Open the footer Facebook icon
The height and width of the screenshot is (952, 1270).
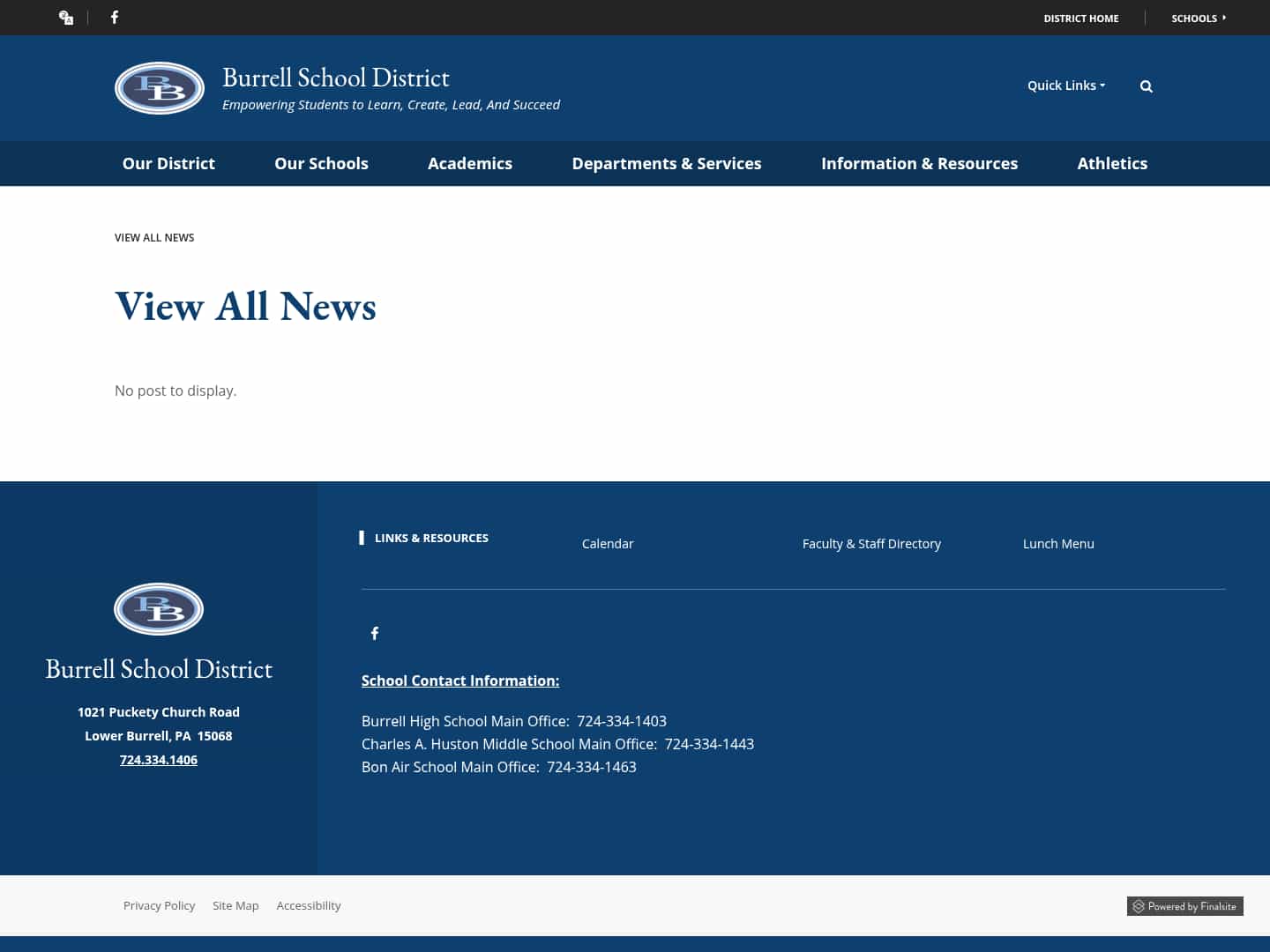(375, 633)
